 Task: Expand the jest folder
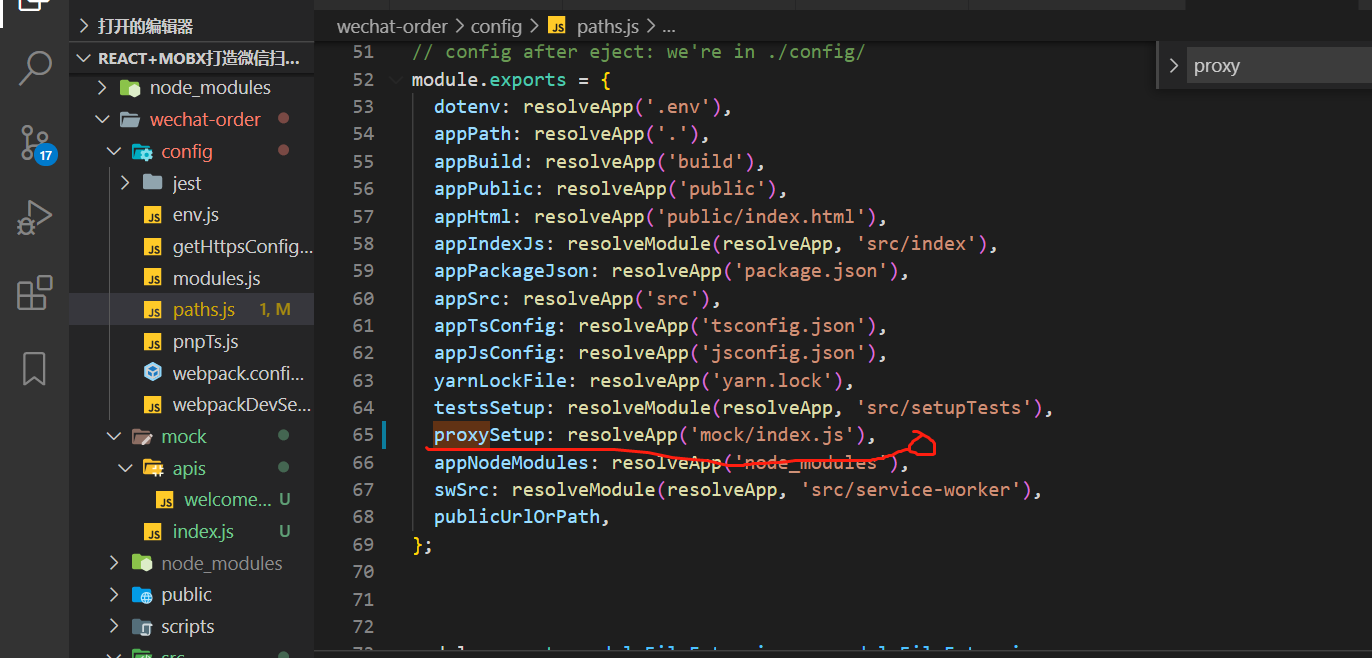click(125, 183)
